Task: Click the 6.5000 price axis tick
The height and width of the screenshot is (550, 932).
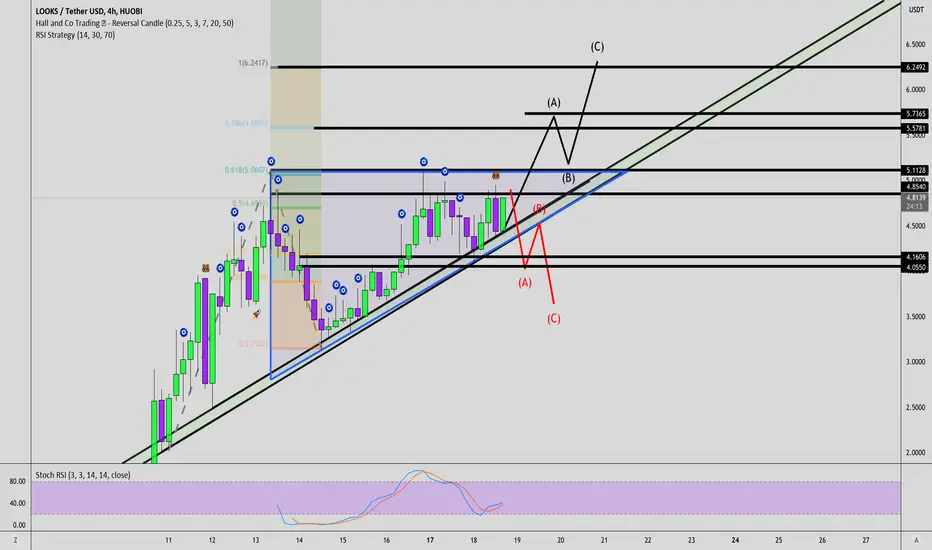Action: (915, 45)
